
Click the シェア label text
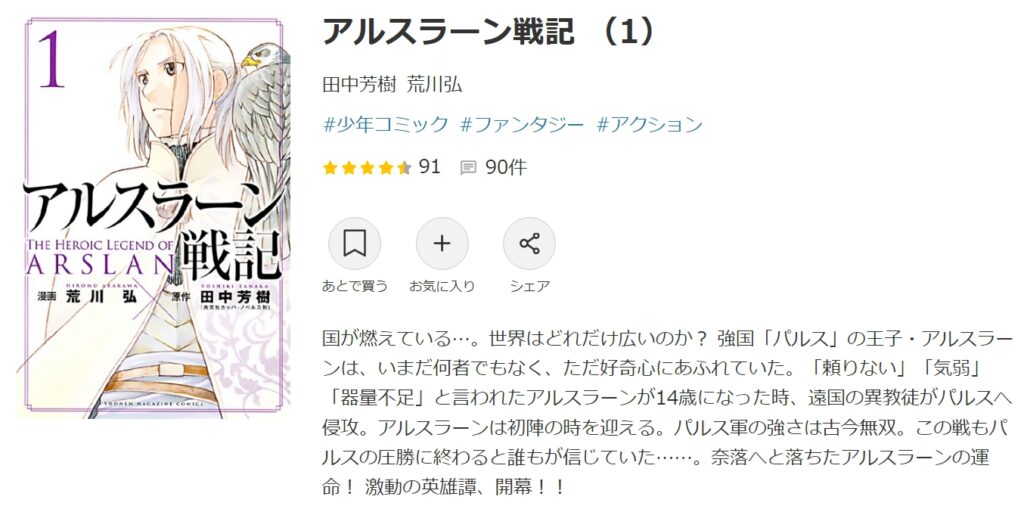click(529, 286)
